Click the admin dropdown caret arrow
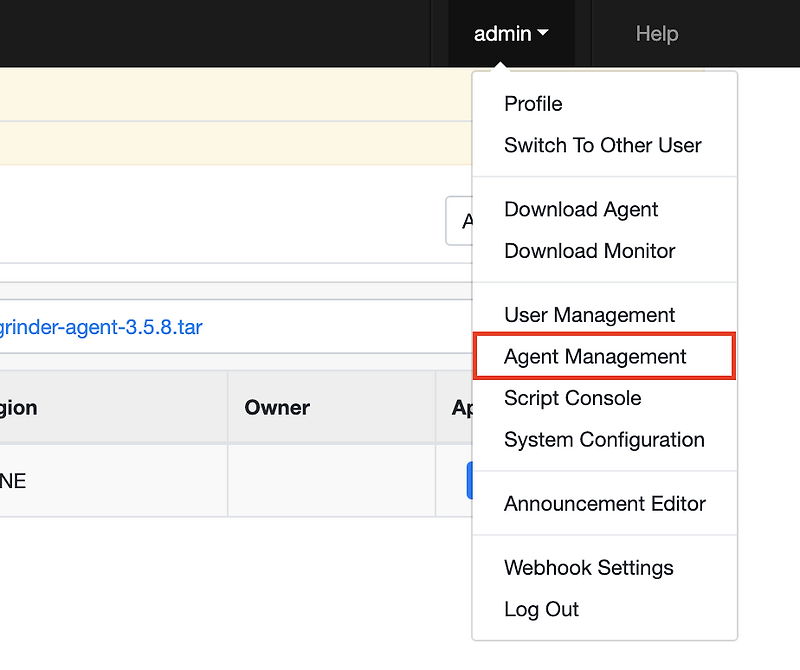Screen dimensions: 800x670 (x=543, y=34)
